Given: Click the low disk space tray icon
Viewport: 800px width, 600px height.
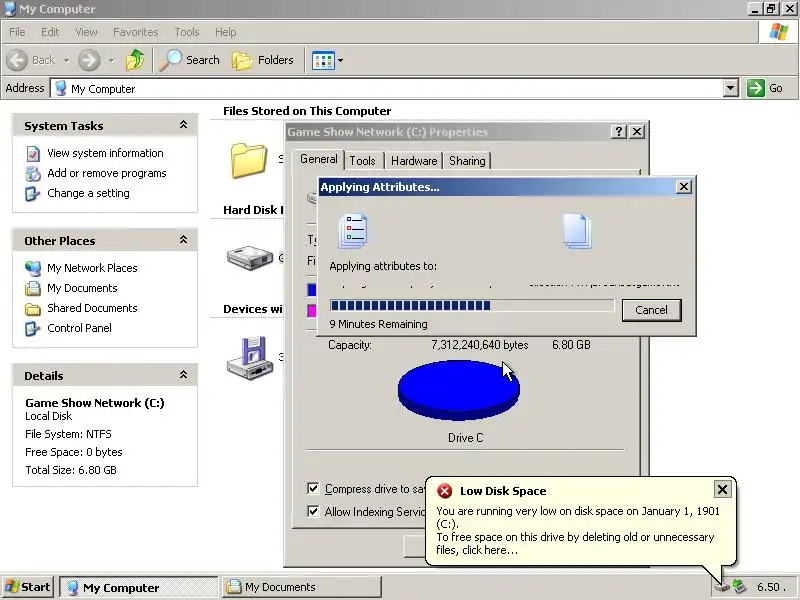Looking at the screenshot, I should 722,587.
